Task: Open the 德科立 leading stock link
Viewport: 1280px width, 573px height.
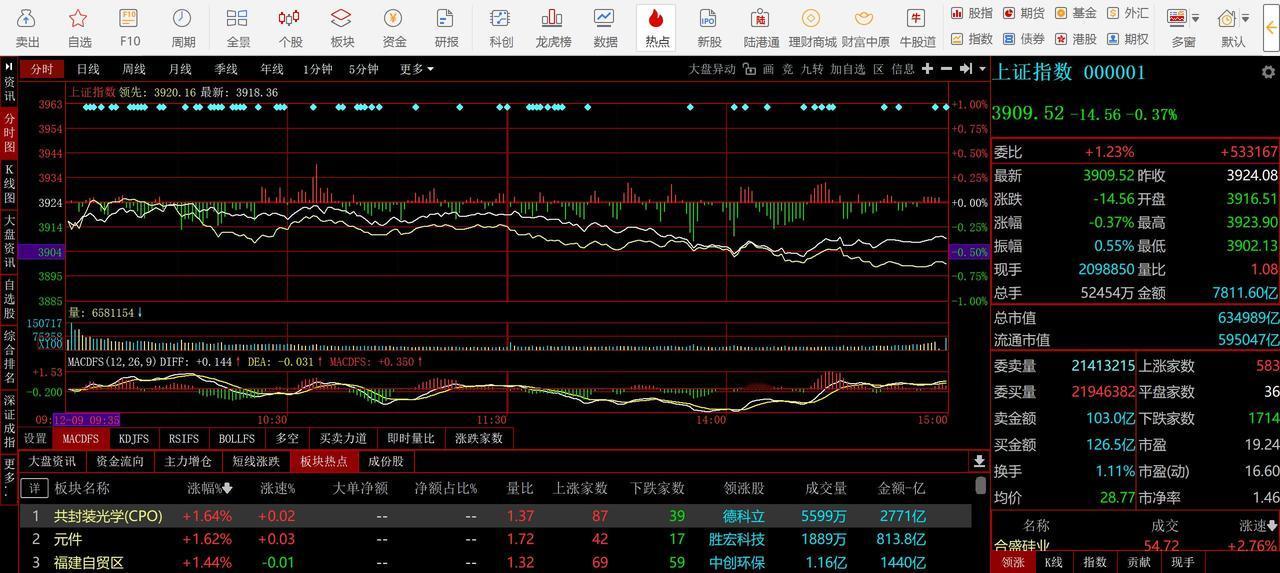Action: pos(743,516)
